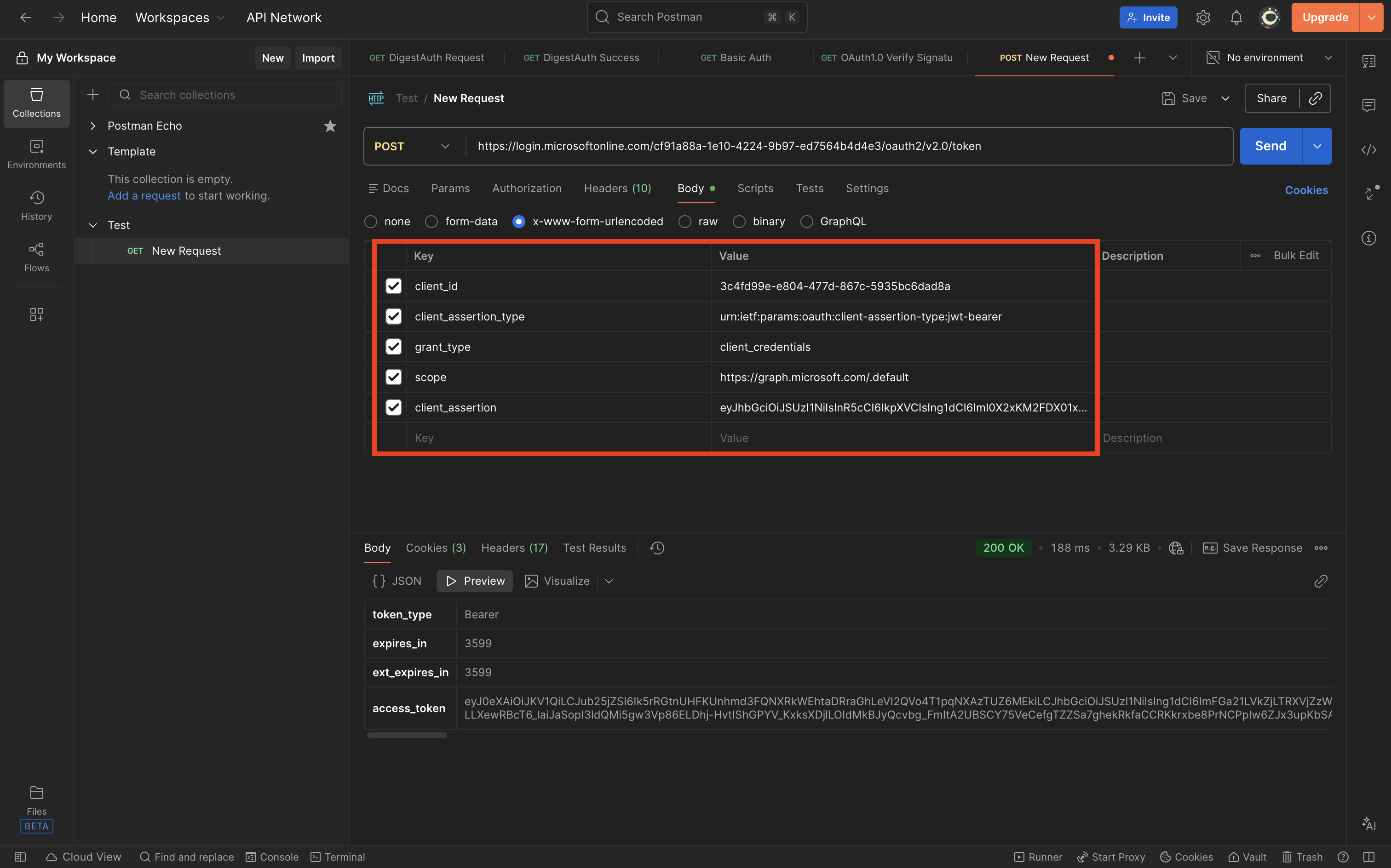Create new collection with plus icon
1391x868 pixels.
point(92,95)
